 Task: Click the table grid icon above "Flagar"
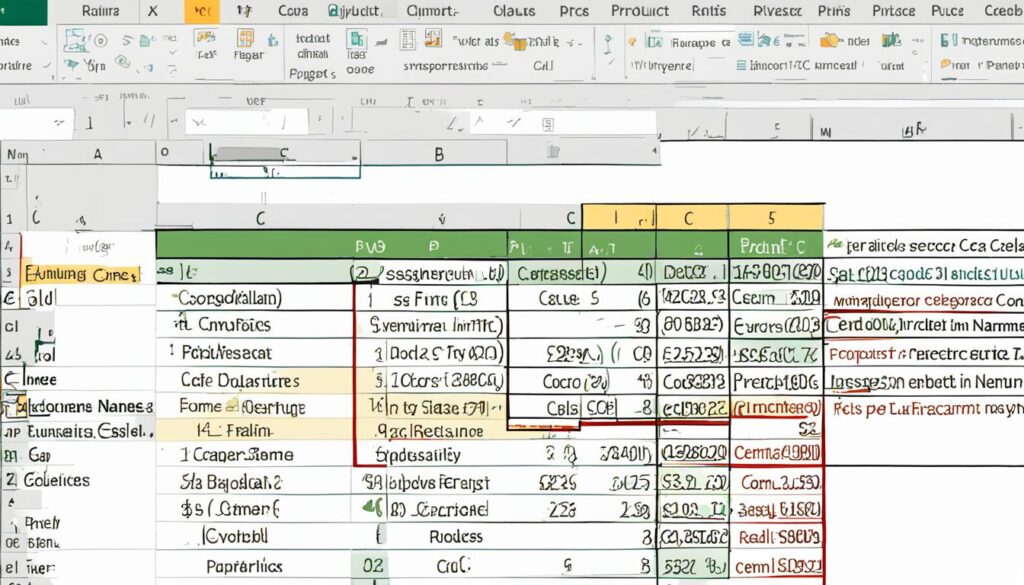click(x=245, y=39)
